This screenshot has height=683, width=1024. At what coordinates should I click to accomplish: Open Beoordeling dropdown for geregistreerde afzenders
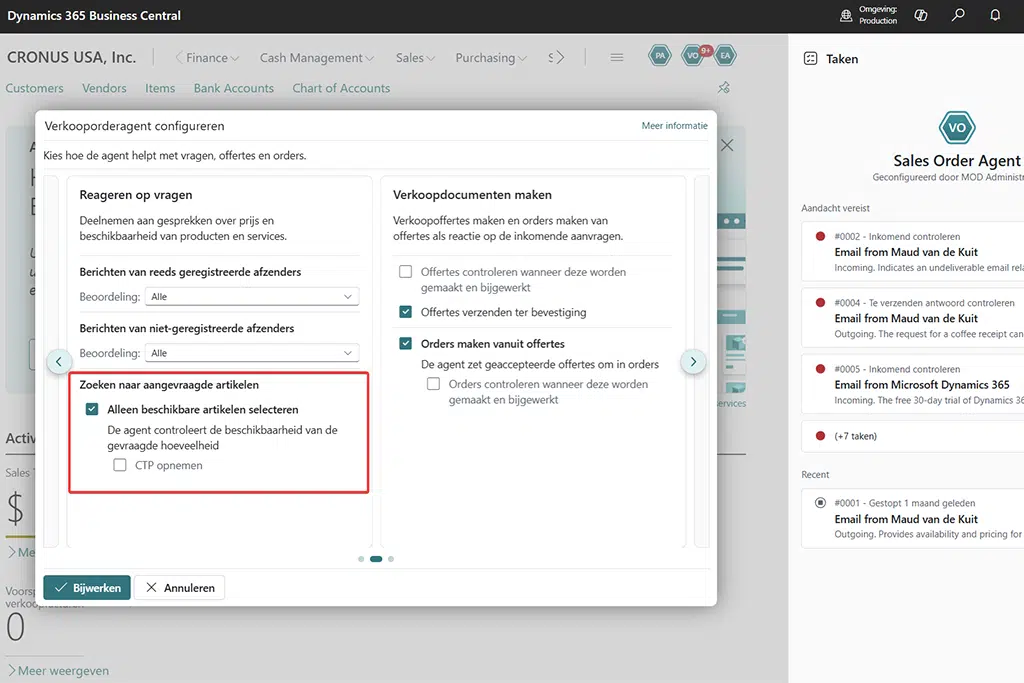click(x=252, y=296)
